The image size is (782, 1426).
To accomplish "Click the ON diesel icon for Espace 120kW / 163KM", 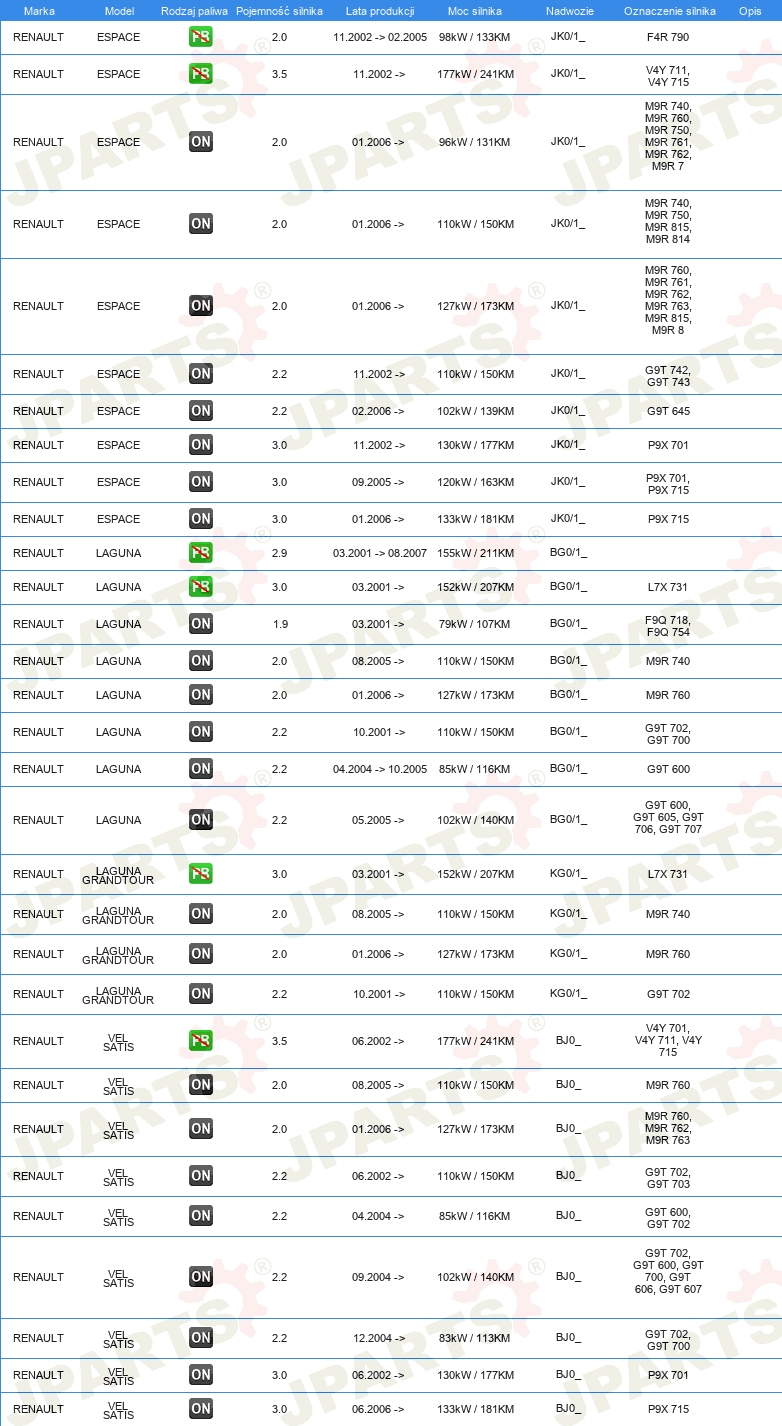I will (201, 482).
